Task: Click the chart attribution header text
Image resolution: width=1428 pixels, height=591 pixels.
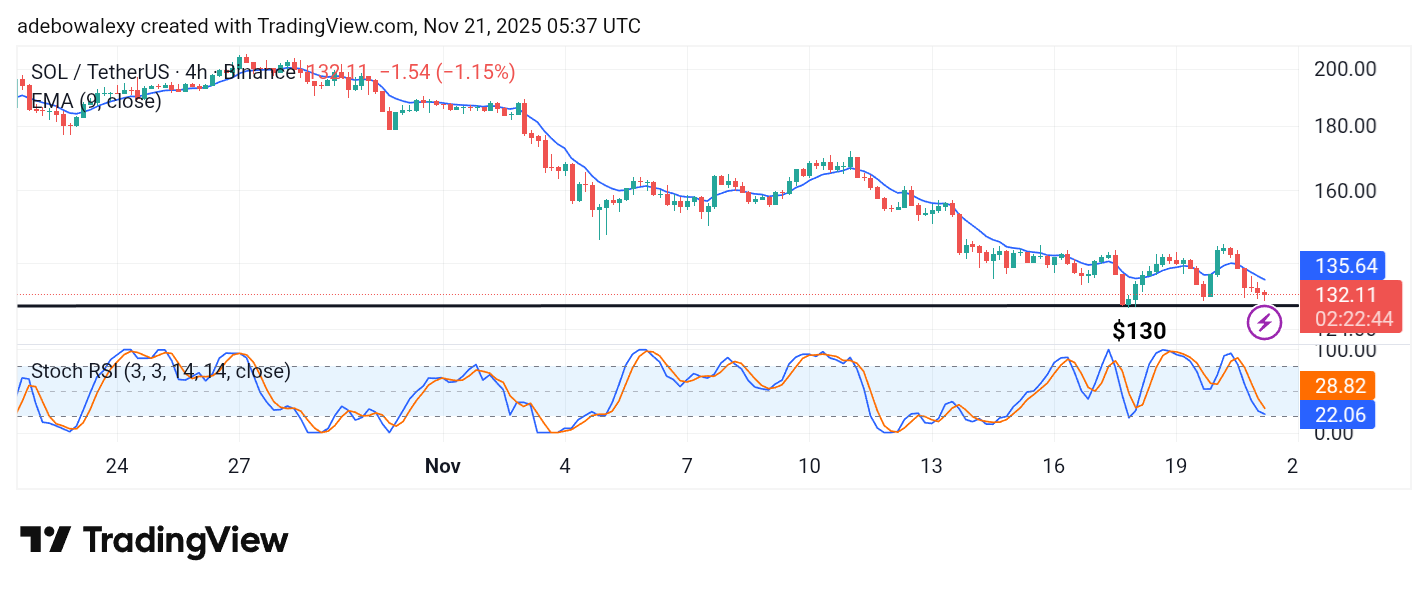Action: click(329, 26)
